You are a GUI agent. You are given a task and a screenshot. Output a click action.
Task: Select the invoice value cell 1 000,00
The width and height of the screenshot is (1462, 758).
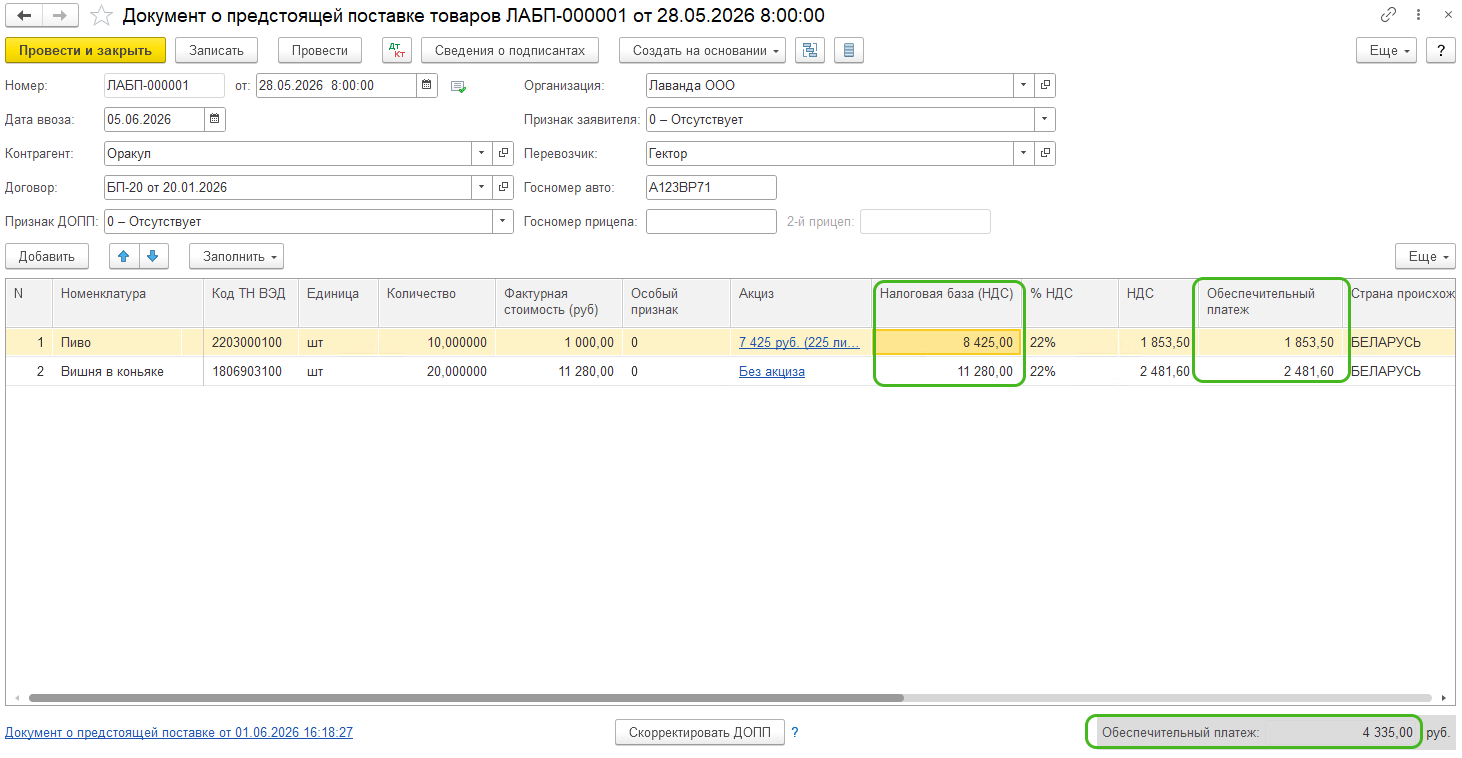[559, 342]
